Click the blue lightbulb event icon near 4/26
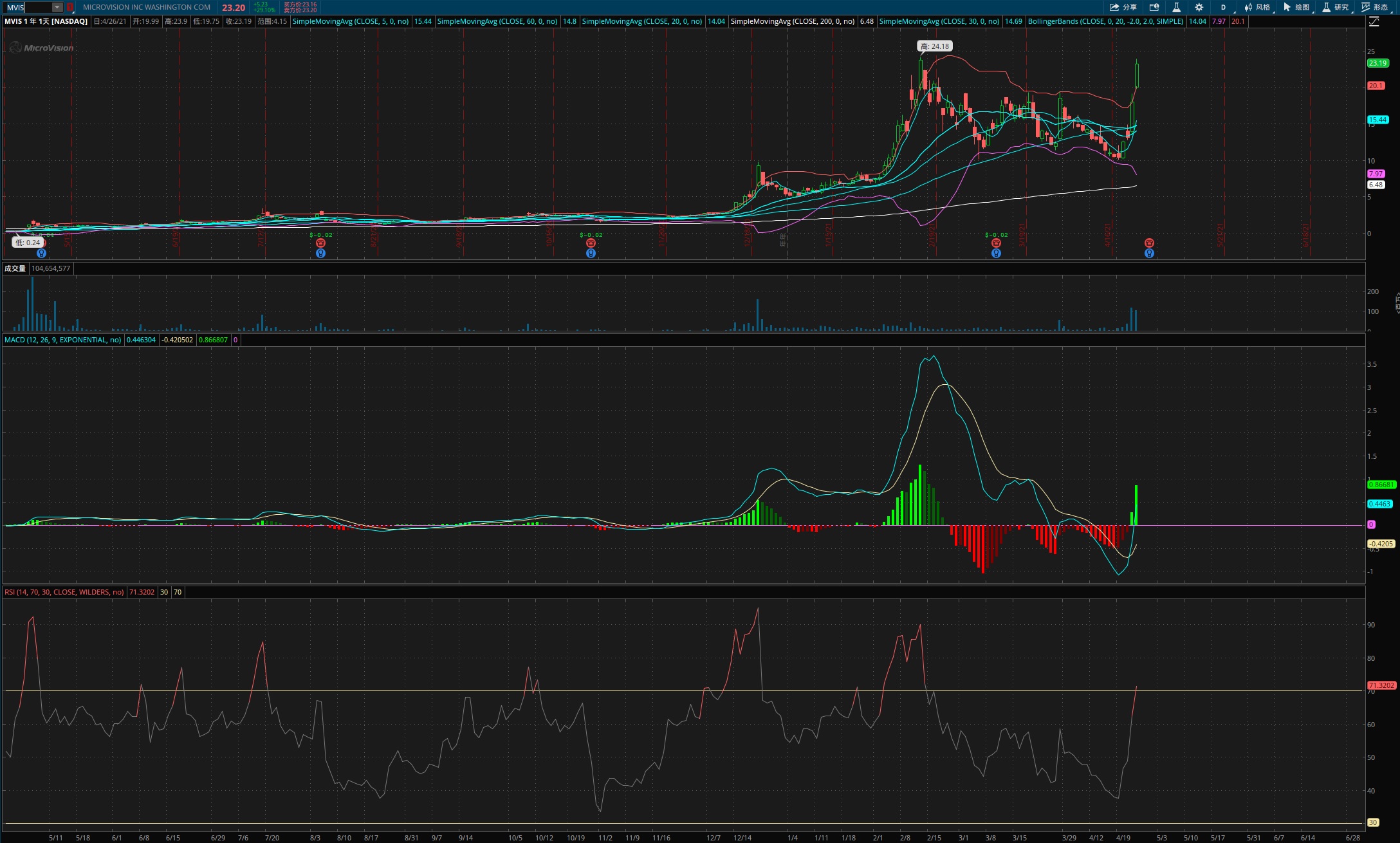Screen dimensions: 1400x843 pos(1149,254)
